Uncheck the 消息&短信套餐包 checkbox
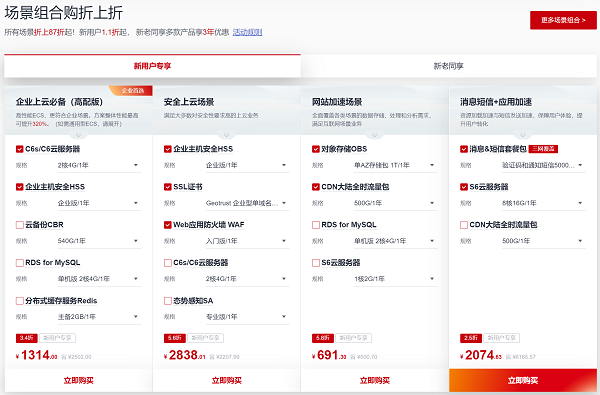 (x=464, y=149)
